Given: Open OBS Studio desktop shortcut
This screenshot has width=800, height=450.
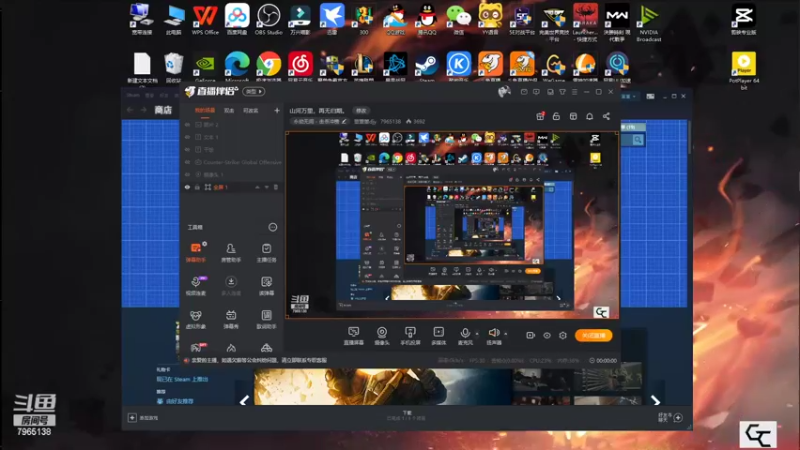Looking at the screenshot, I should point(268,19).
